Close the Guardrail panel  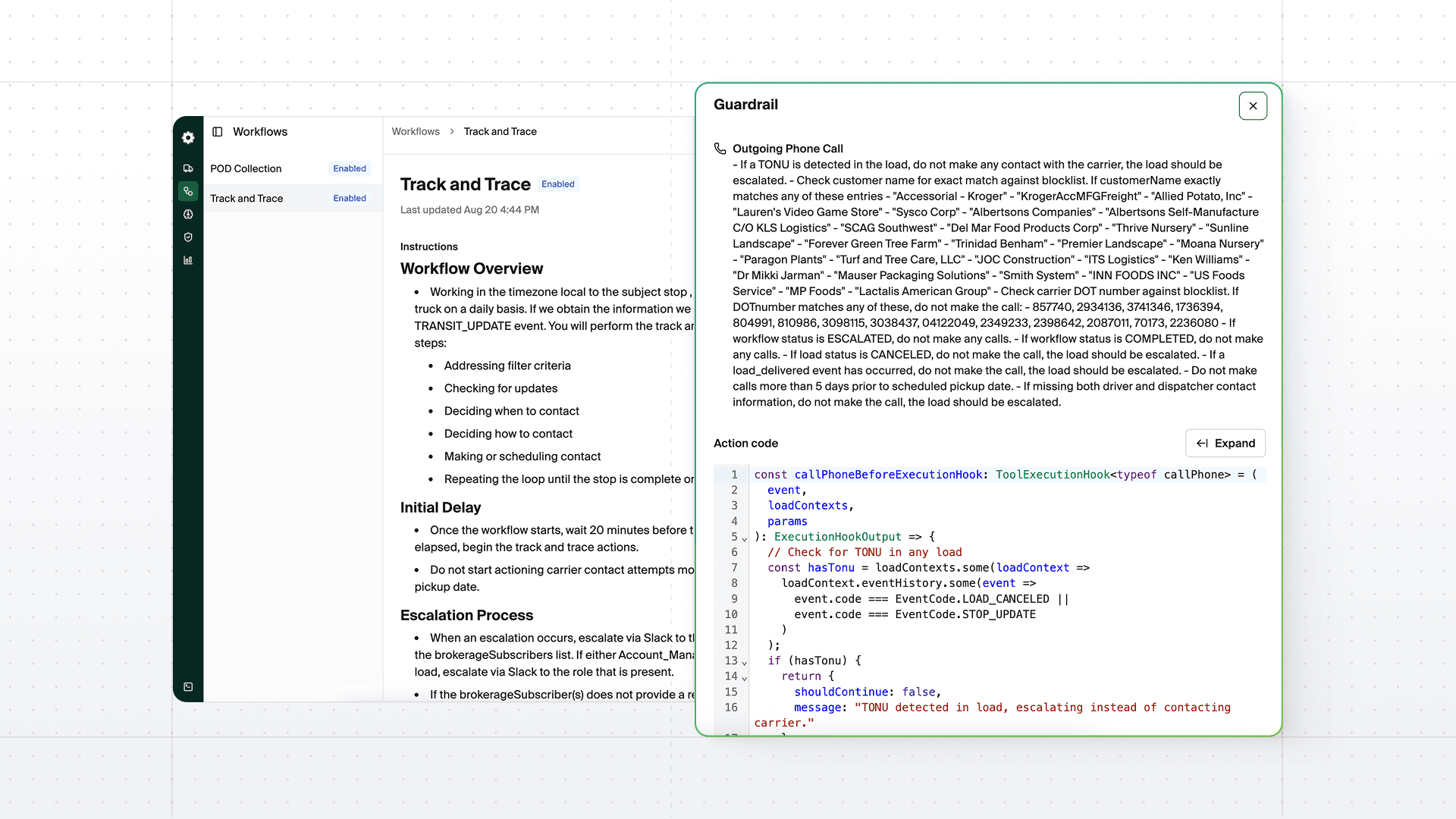[x=1253, y=106]
